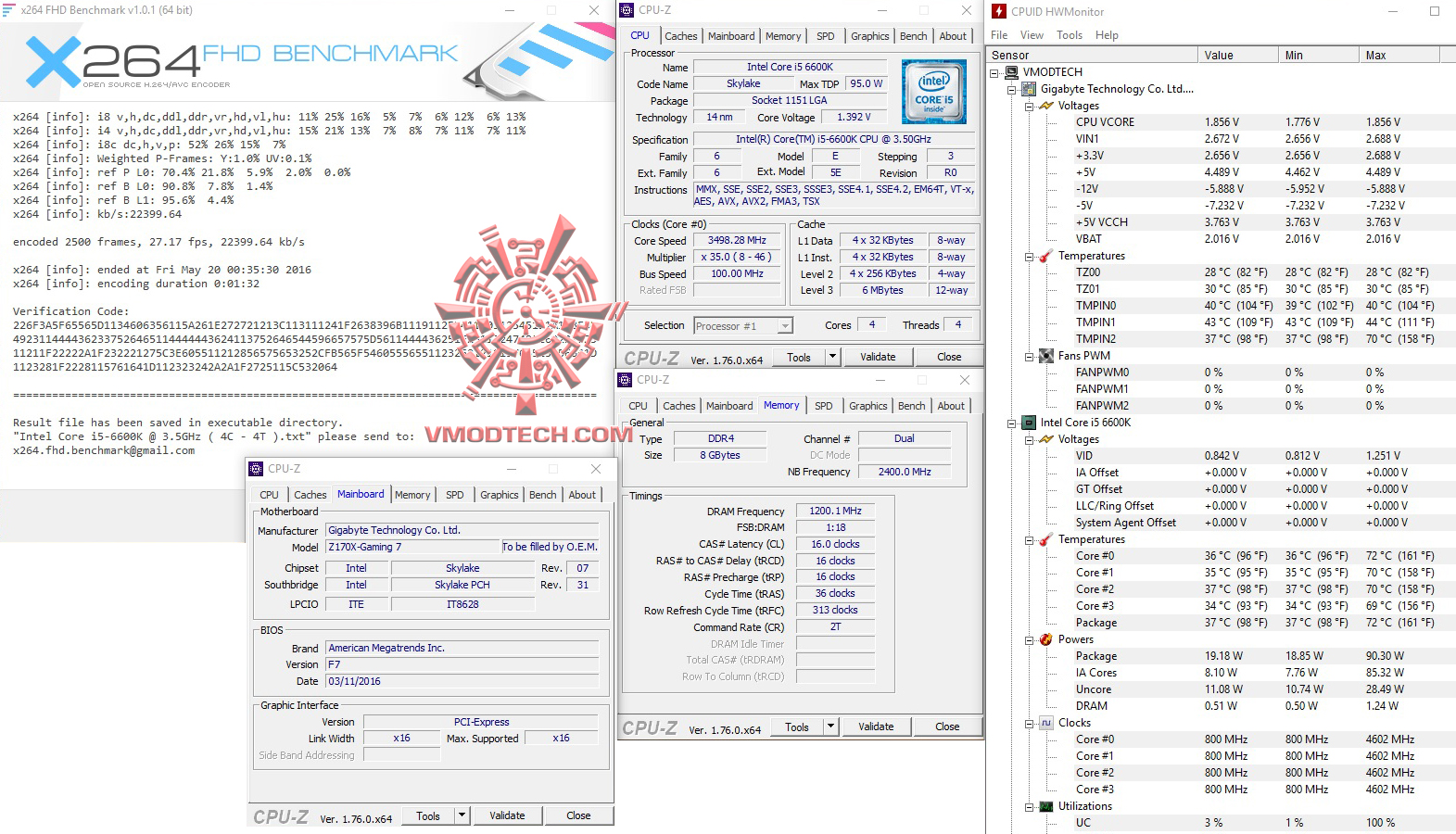Open Graphics tab in CPU-Z Mainboard window
Viewport: 1456px width, 834px height.
[x=499, y=495]
